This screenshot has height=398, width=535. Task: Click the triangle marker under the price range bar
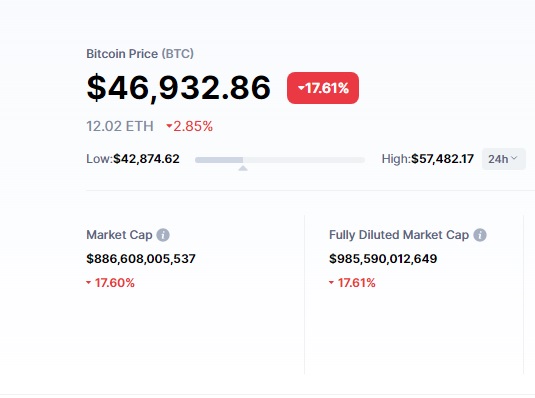(243, 168)
